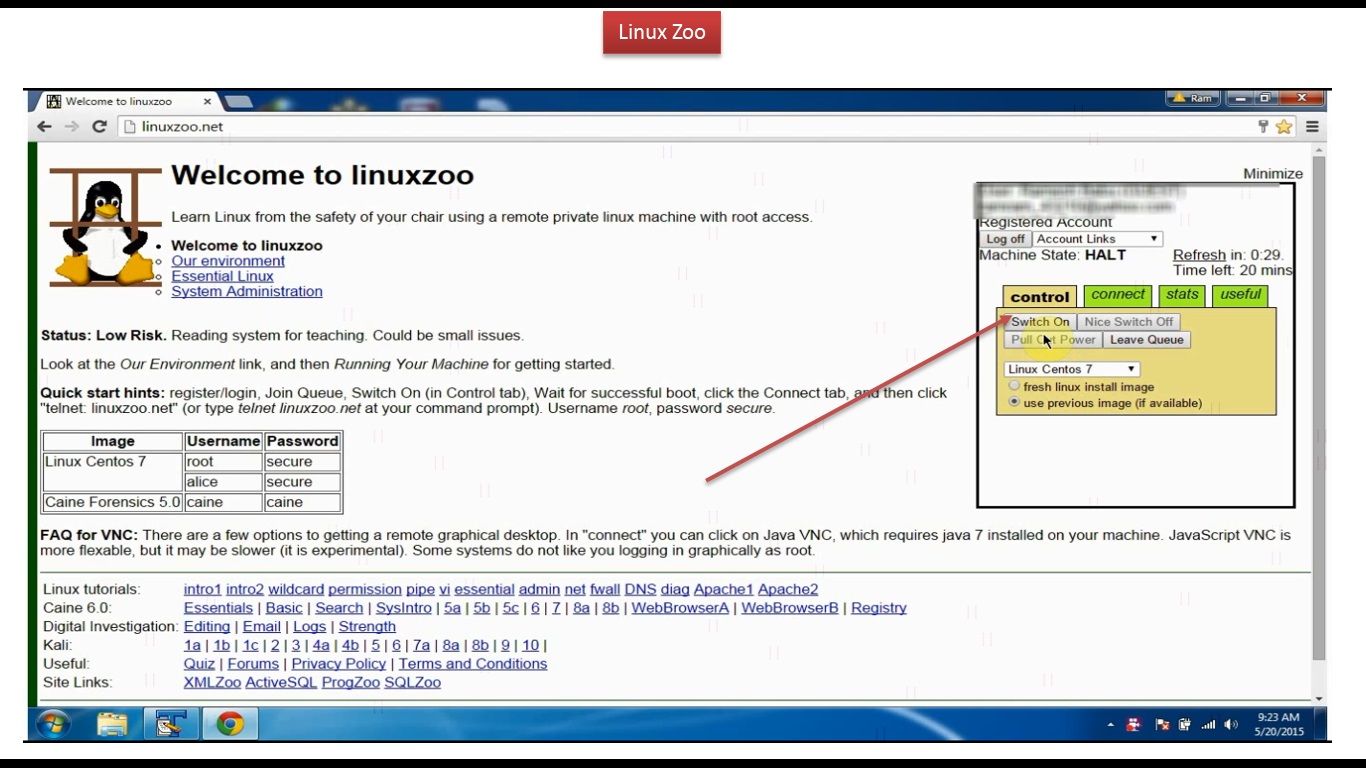Reload the linuxzoo page

(99, 127)
